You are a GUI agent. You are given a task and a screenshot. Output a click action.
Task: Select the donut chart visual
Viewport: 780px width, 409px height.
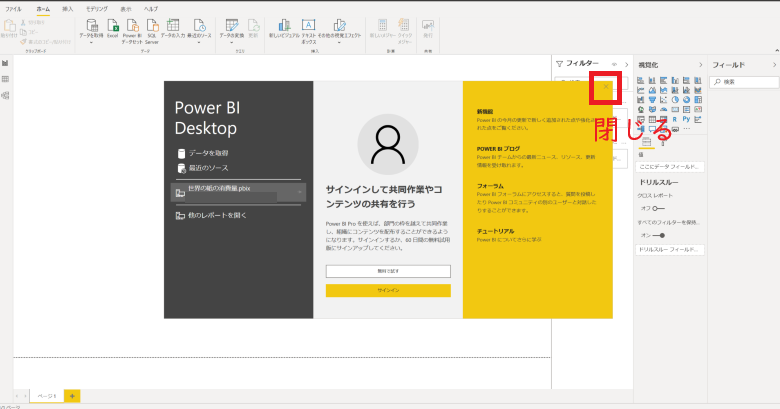click(x=686, y=100)
